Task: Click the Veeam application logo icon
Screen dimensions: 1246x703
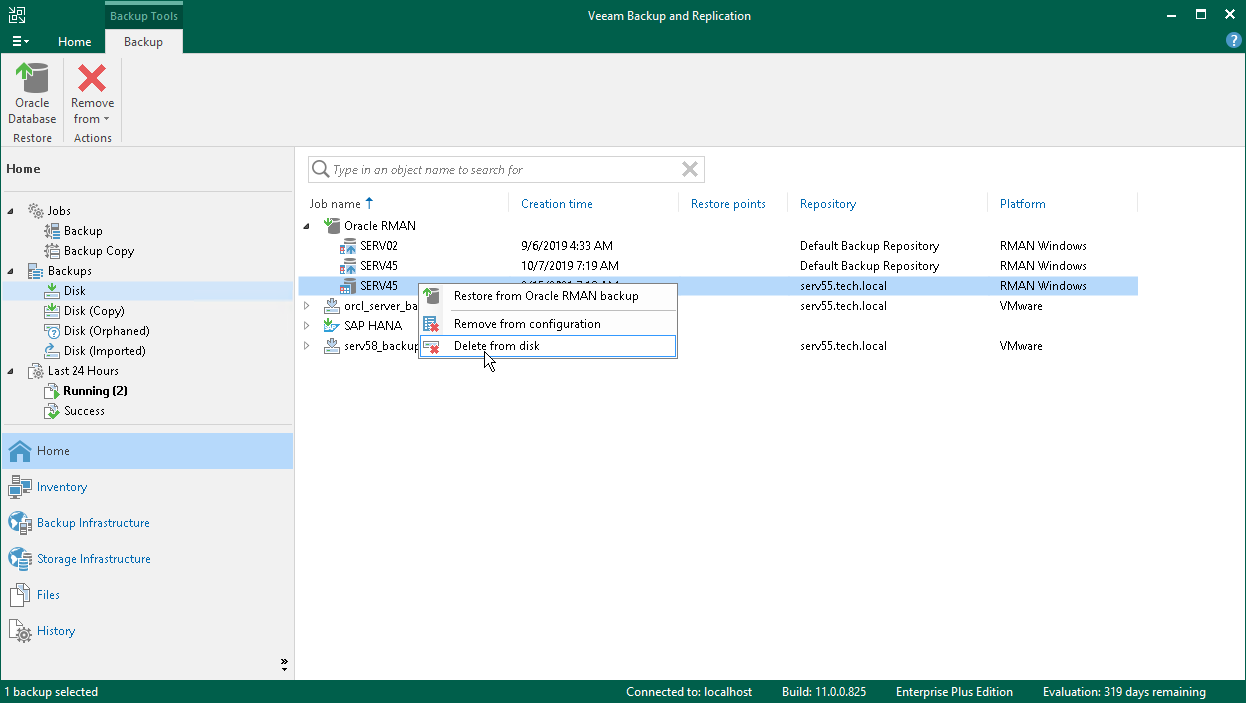Action: click(15, 15)
